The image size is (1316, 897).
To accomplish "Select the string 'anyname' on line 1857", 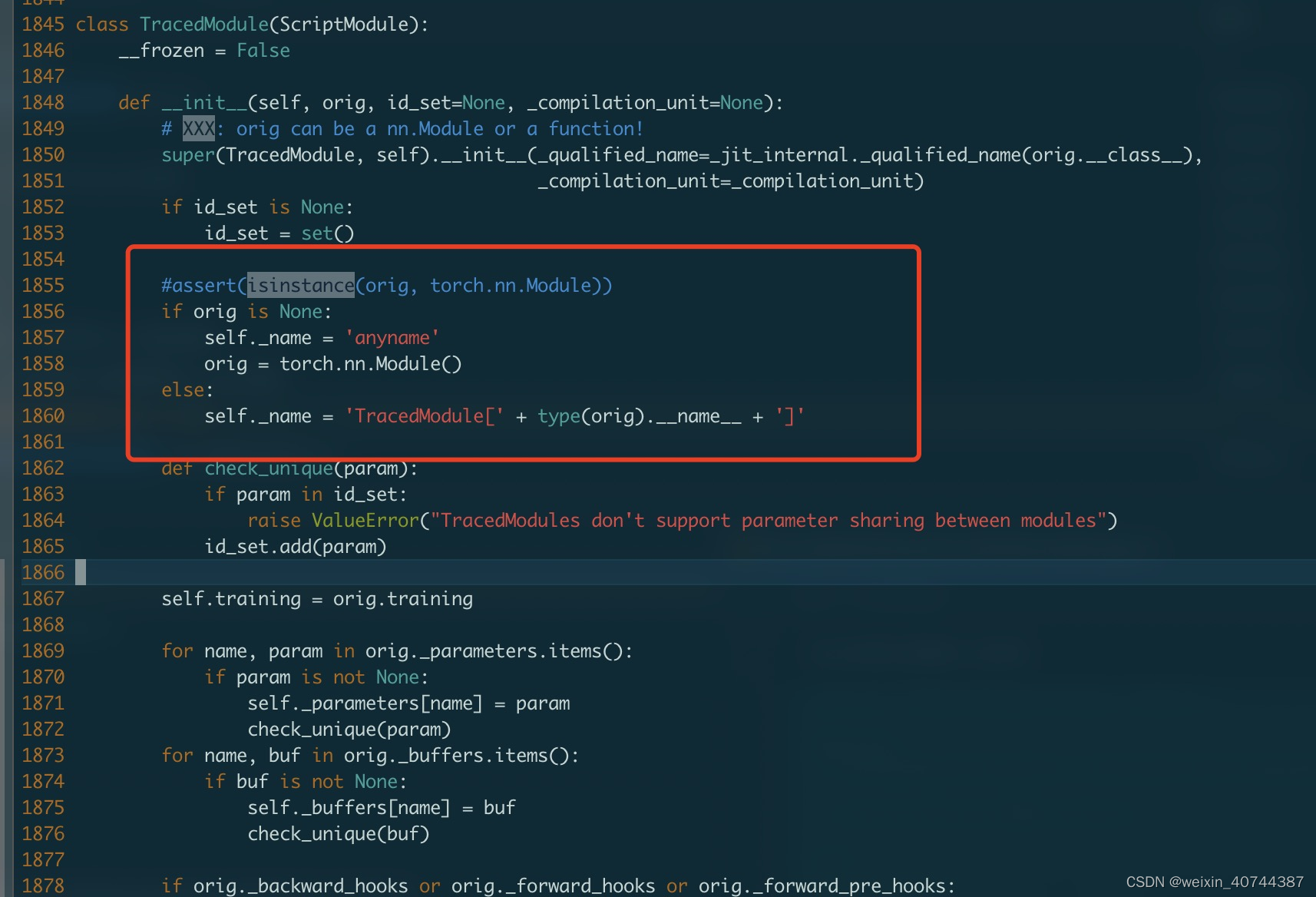I will pyautogui.click(x=392, y=337).
